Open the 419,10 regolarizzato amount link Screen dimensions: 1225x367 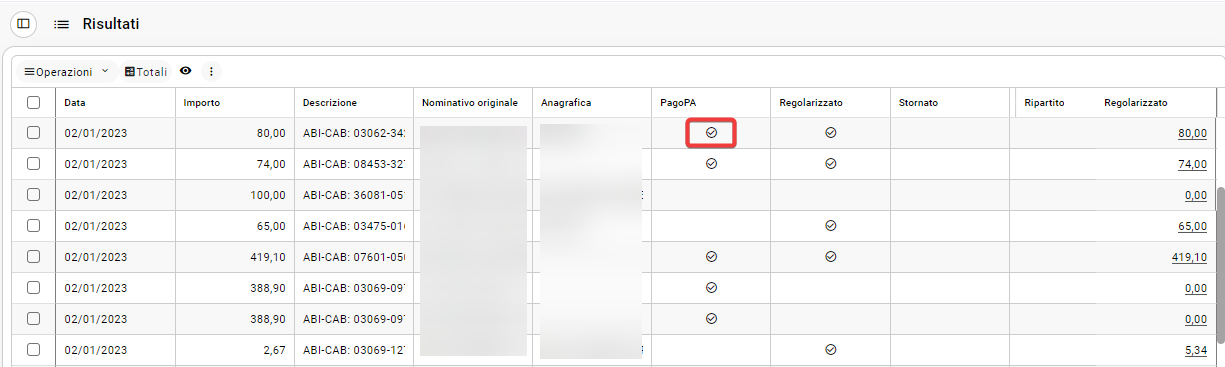pyautogui.click(x=1189, y=257)
